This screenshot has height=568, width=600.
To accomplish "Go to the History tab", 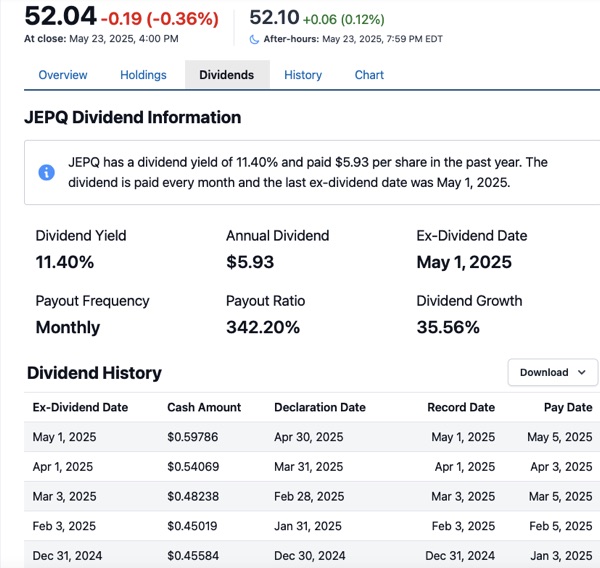I will (303, 75).
